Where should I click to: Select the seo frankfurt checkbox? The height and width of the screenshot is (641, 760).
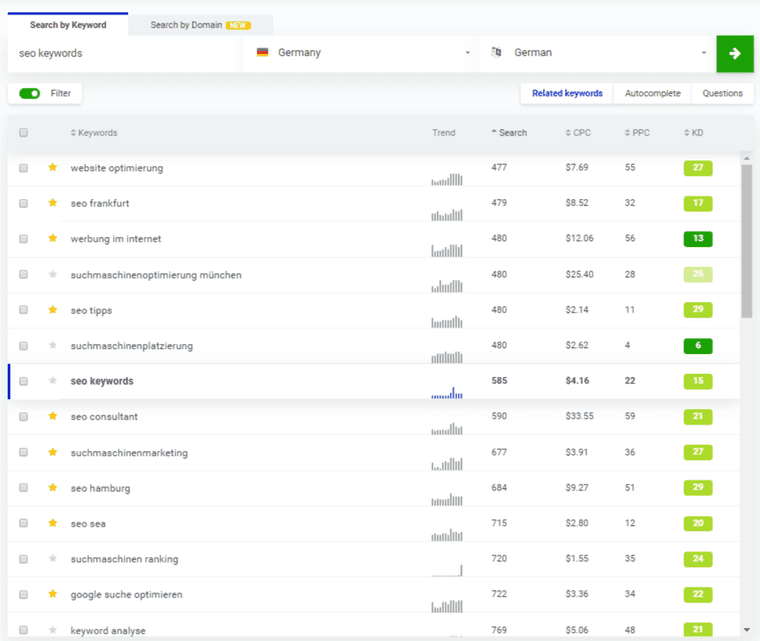[23, 203]
